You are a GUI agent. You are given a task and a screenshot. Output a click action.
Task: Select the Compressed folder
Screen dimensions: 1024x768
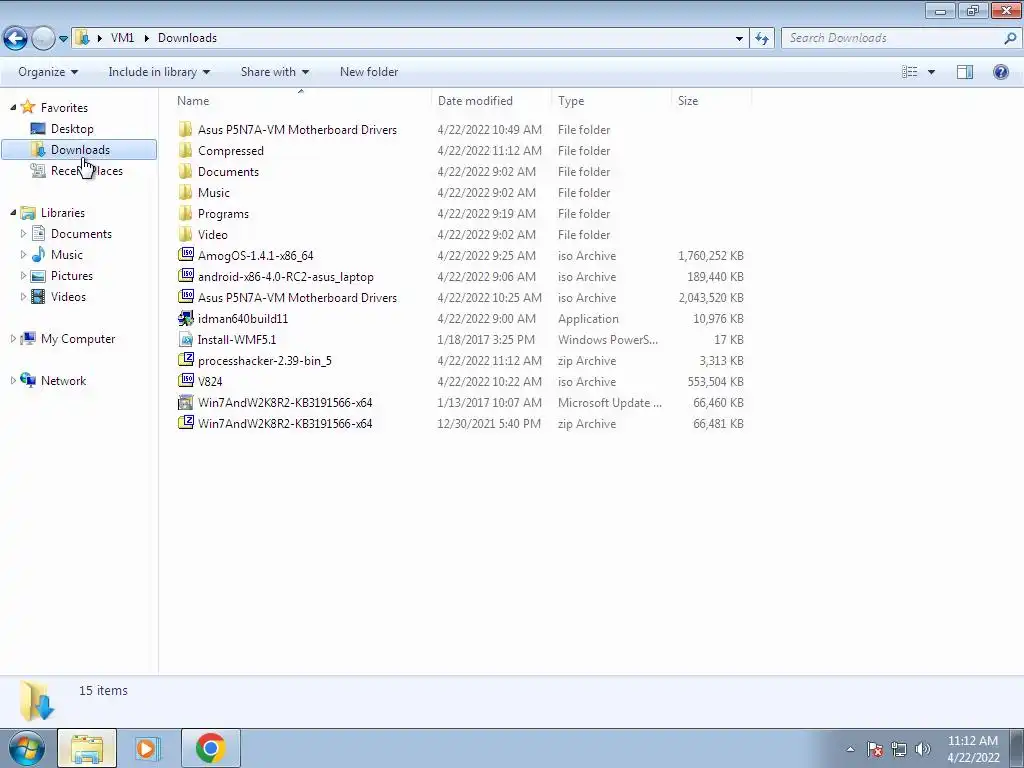point(231,150)
